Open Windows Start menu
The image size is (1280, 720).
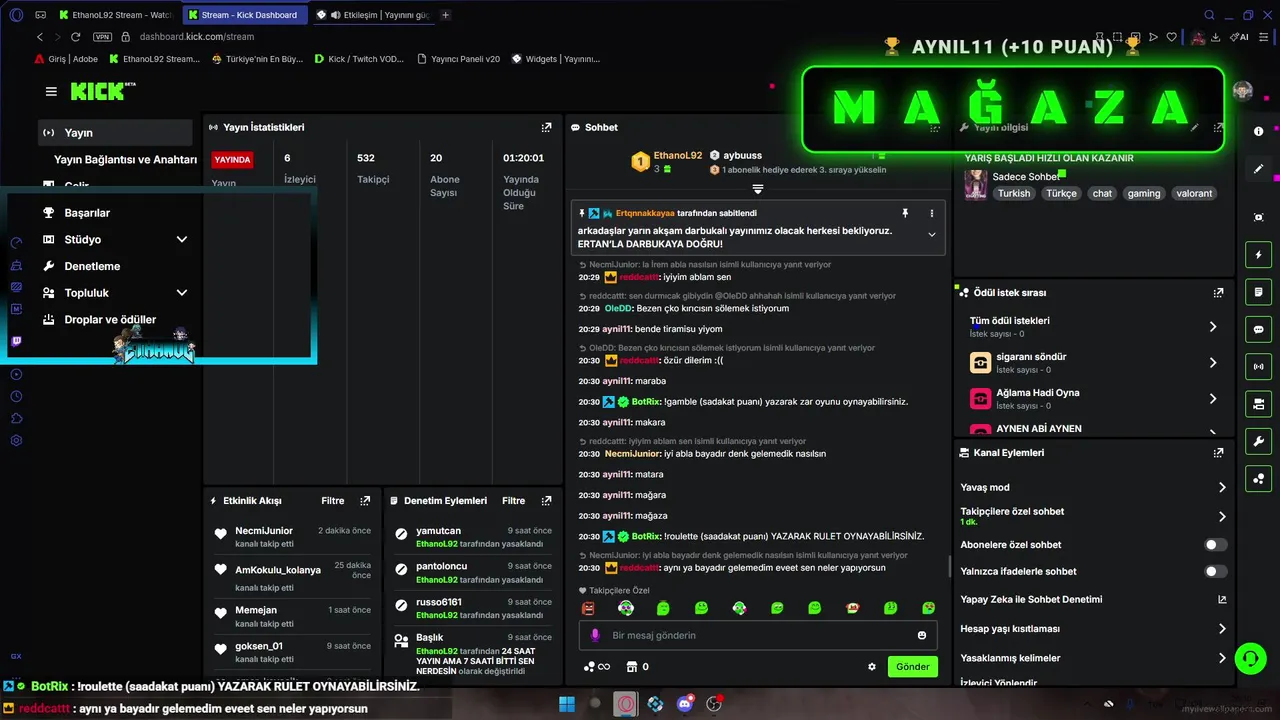point(568,703)
